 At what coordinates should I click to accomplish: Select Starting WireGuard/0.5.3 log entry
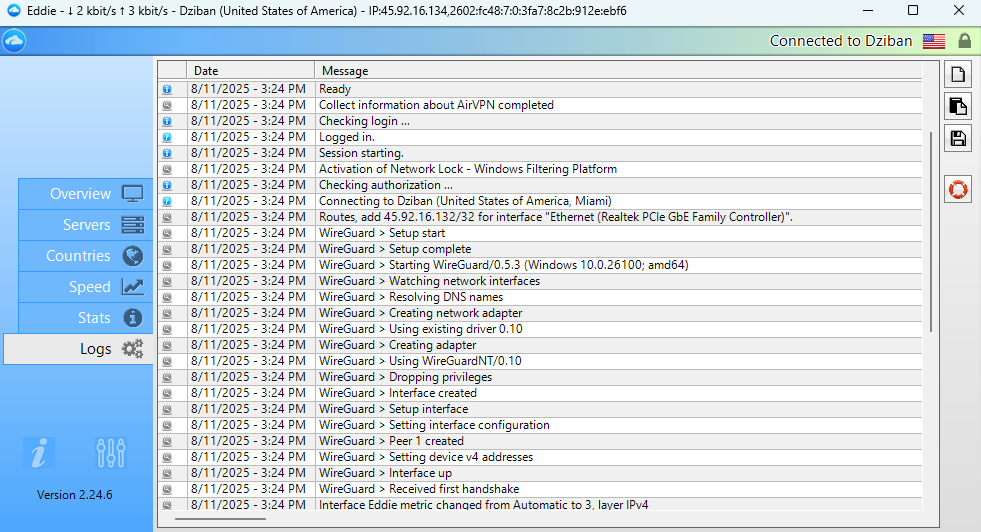tap(540, 265)
